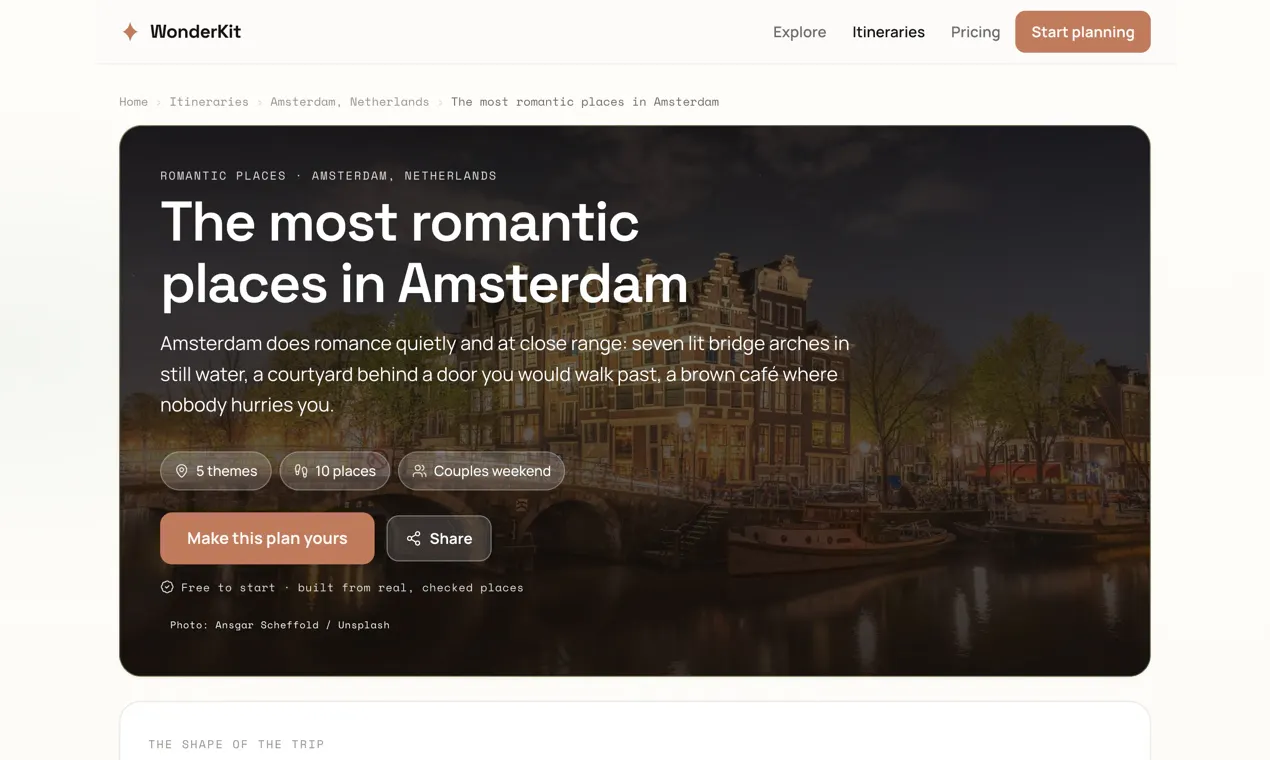Click 'THE SHAPE OF THE TRIP' section label

[x=236, y=744]
